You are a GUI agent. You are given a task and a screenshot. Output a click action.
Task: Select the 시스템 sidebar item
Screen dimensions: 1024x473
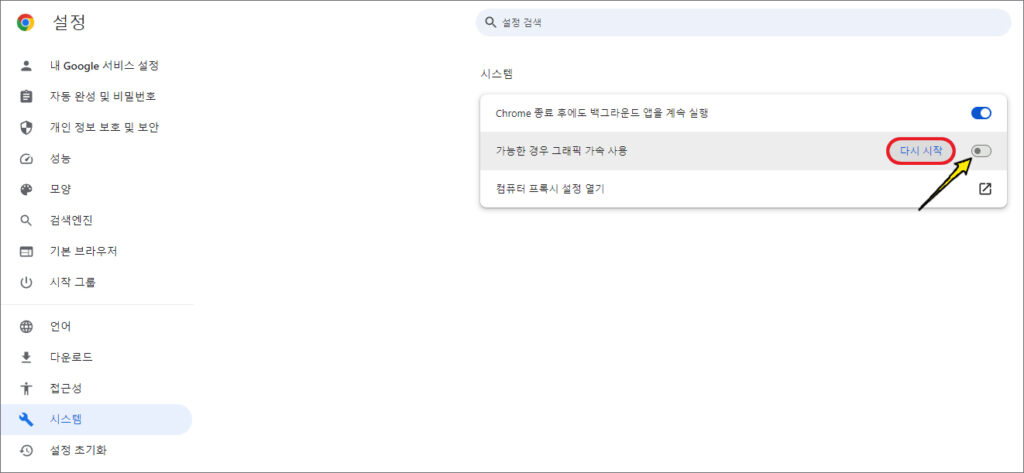tap(97, 419)
